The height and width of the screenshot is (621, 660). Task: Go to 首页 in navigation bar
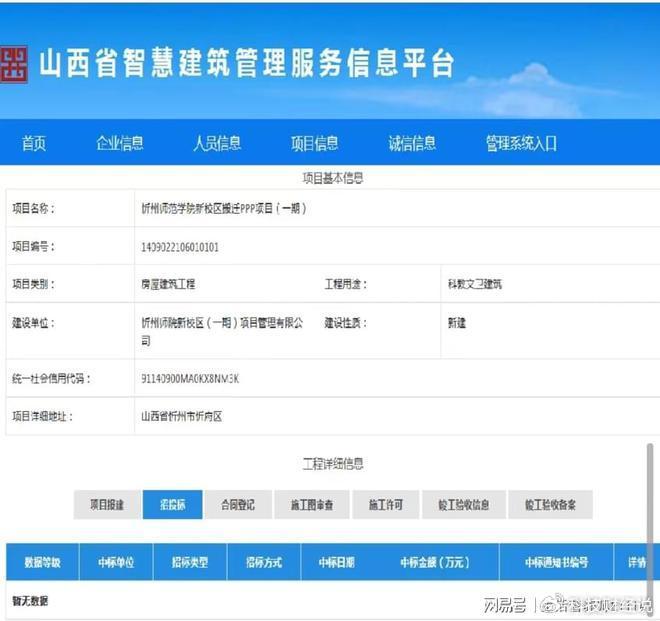(34, 144)
